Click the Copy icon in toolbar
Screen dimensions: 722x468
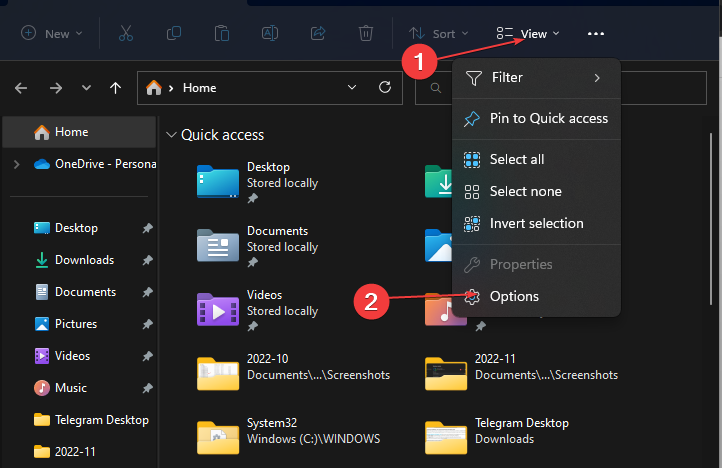[x=174, y=34]
